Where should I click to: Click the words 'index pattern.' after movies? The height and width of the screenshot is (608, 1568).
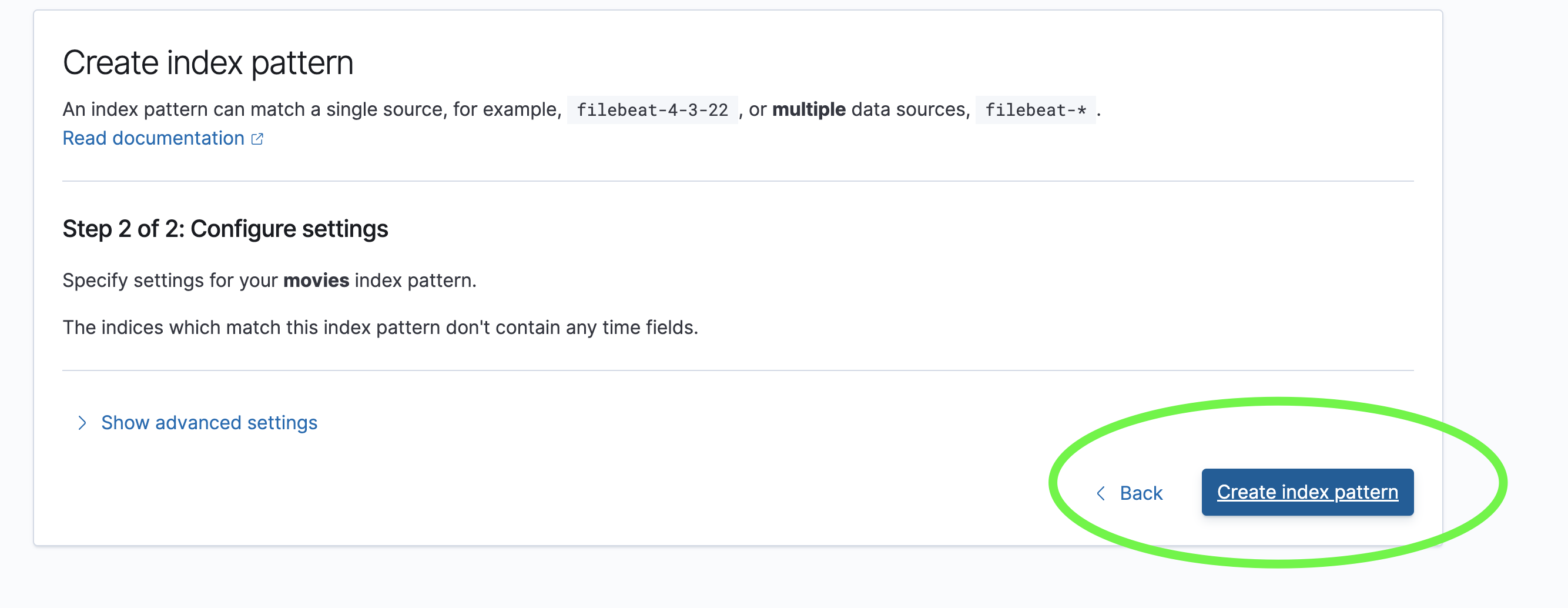pos(415,280)
